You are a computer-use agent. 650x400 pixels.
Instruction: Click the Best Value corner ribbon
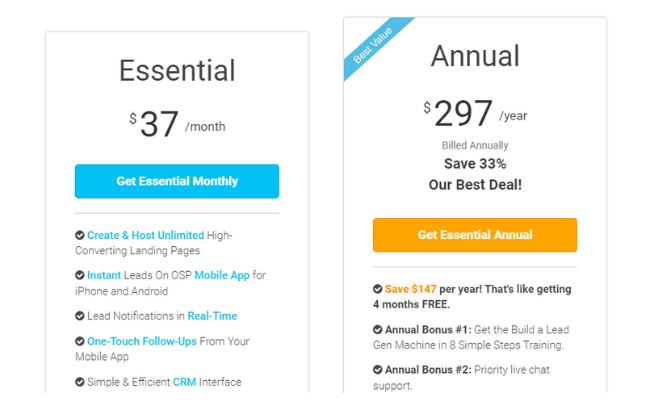coord(372,45)
